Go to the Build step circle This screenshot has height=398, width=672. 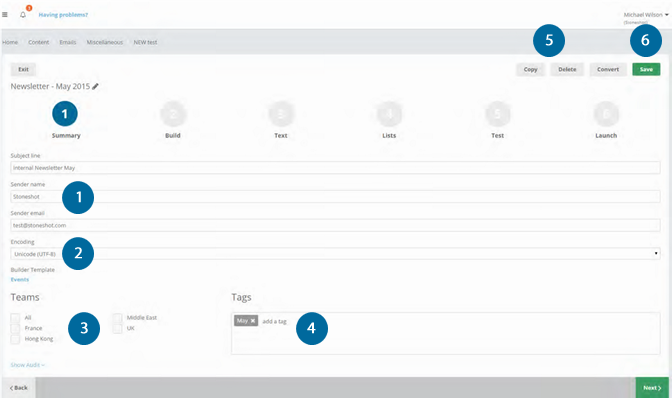173,114
